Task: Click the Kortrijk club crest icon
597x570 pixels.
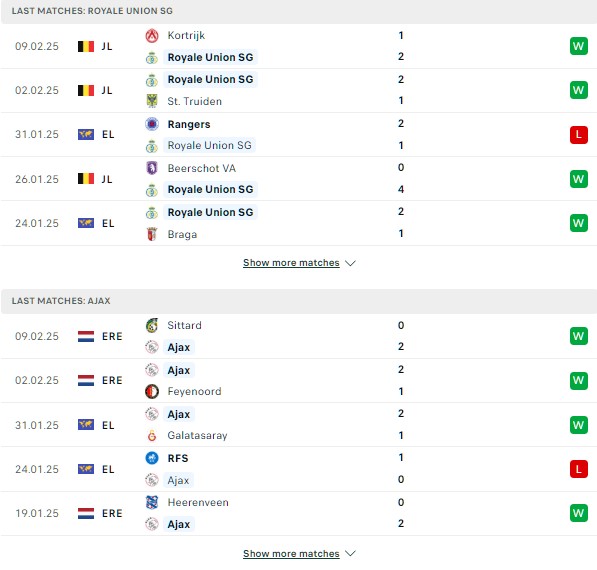Action: (x=152, y=35)
